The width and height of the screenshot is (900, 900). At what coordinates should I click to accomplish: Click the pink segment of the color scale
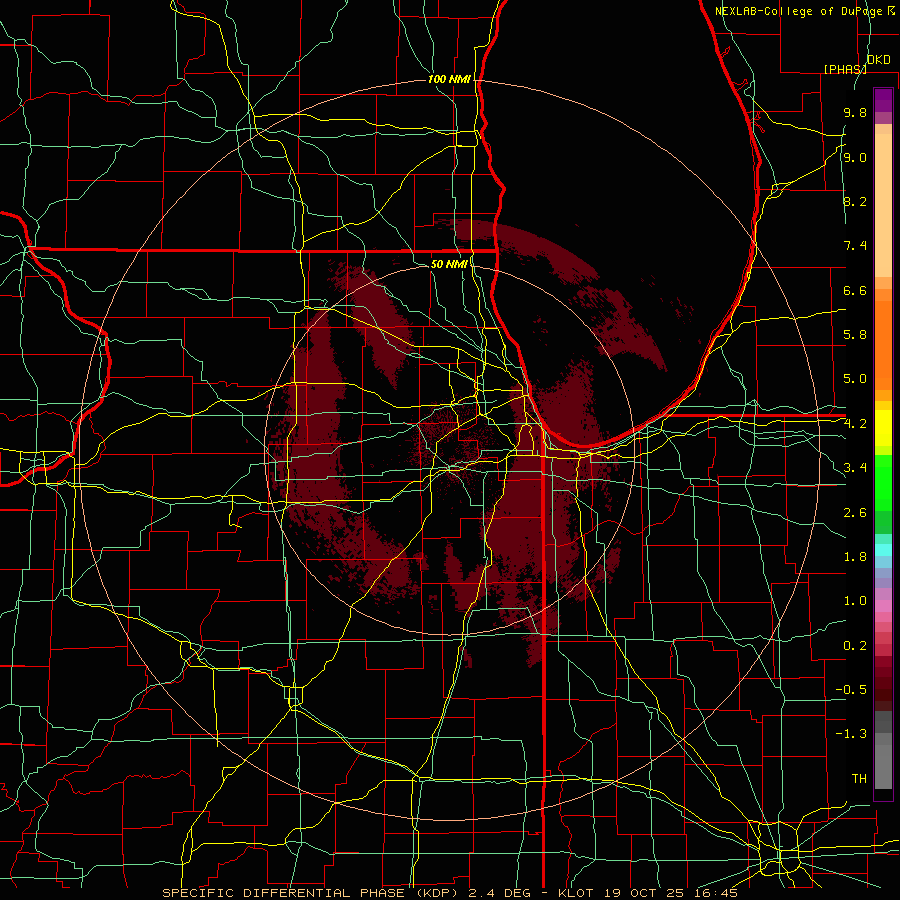883,606
